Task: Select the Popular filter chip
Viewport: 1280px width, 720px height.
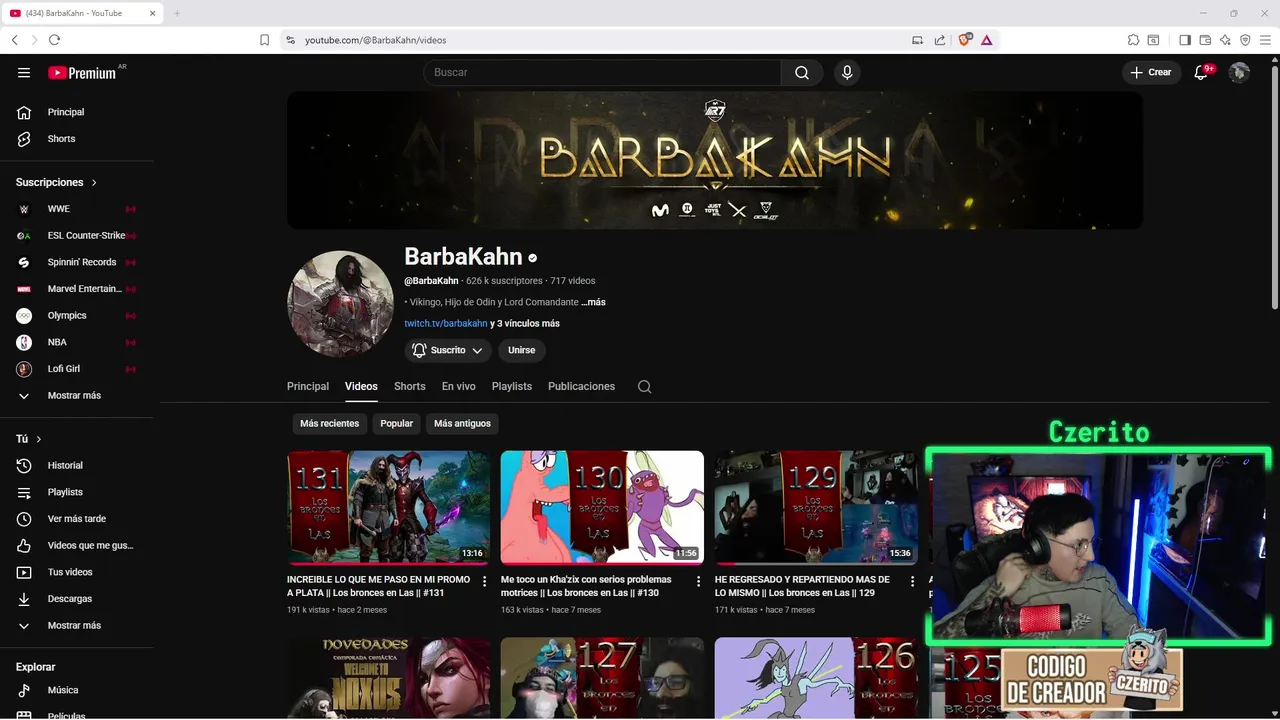Action: (396, 424)
